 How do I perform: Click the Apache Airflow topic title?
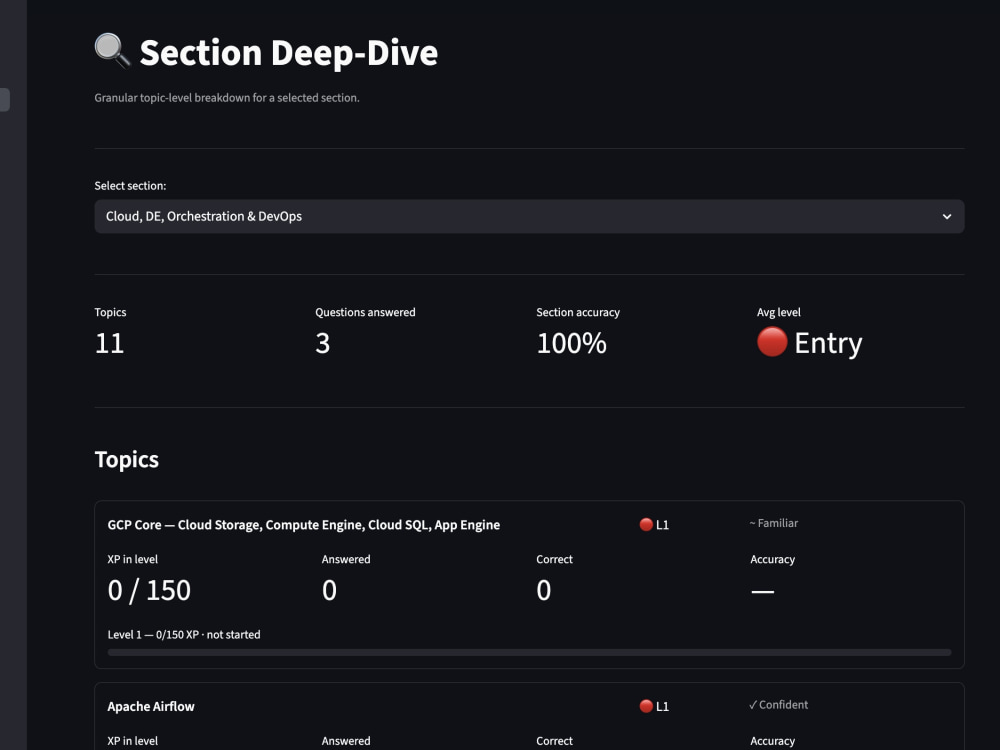(151, 707)
